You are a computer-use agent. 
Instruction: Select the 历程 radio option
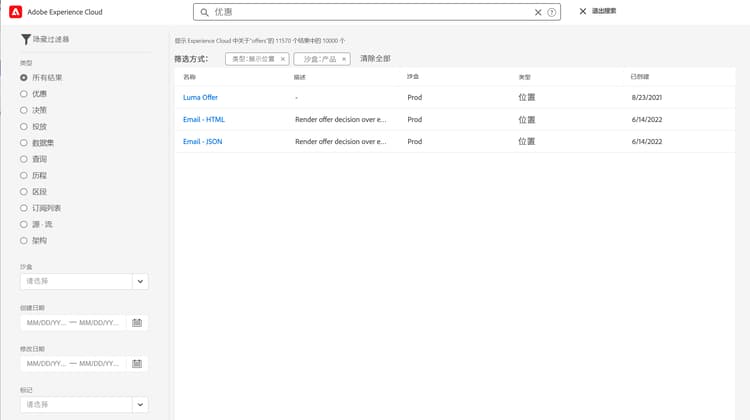pos(23,176)
